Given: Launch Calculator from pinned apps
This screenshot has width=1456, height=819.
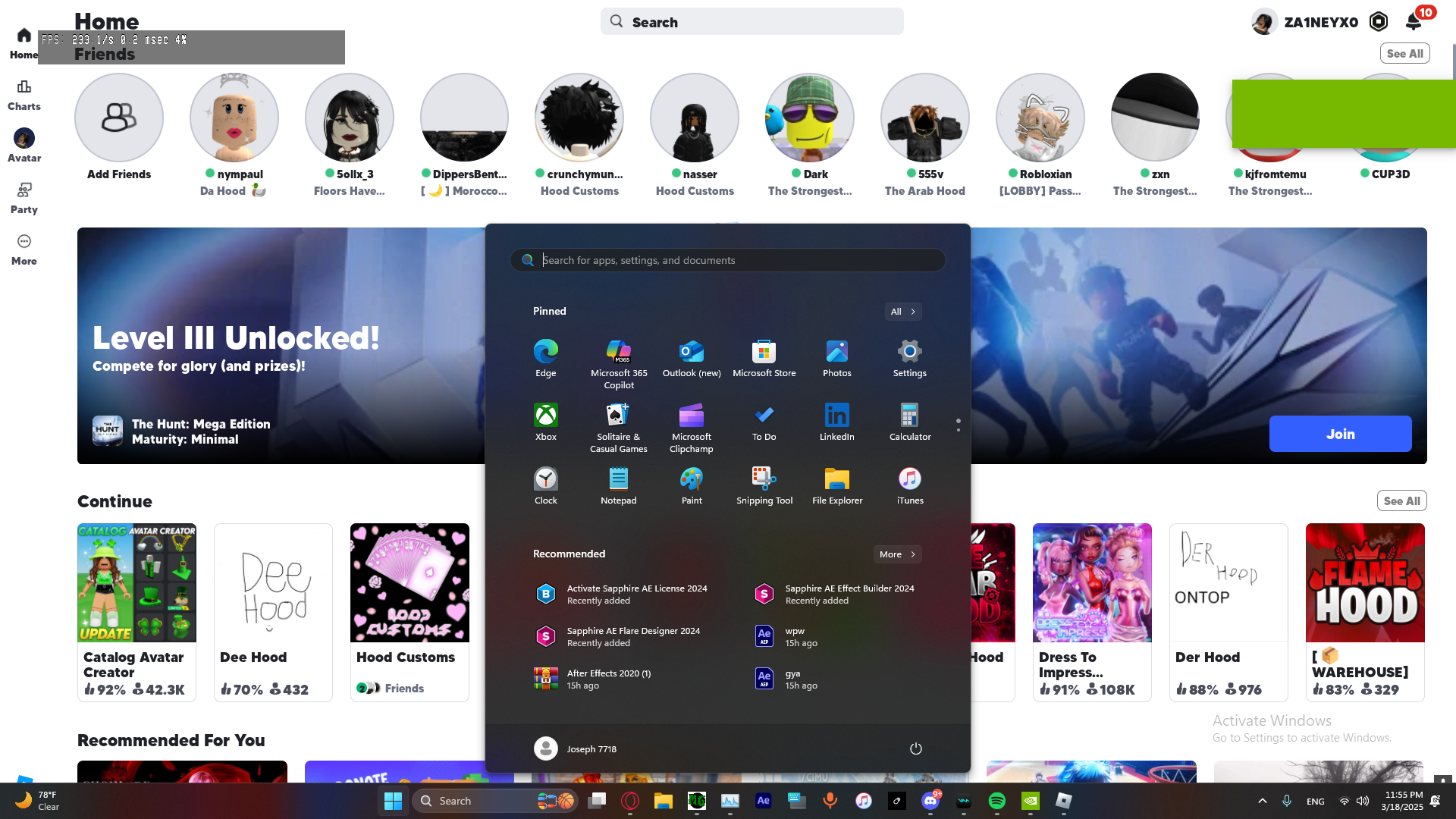Looking at the screenshot, I should pos(909,422).
